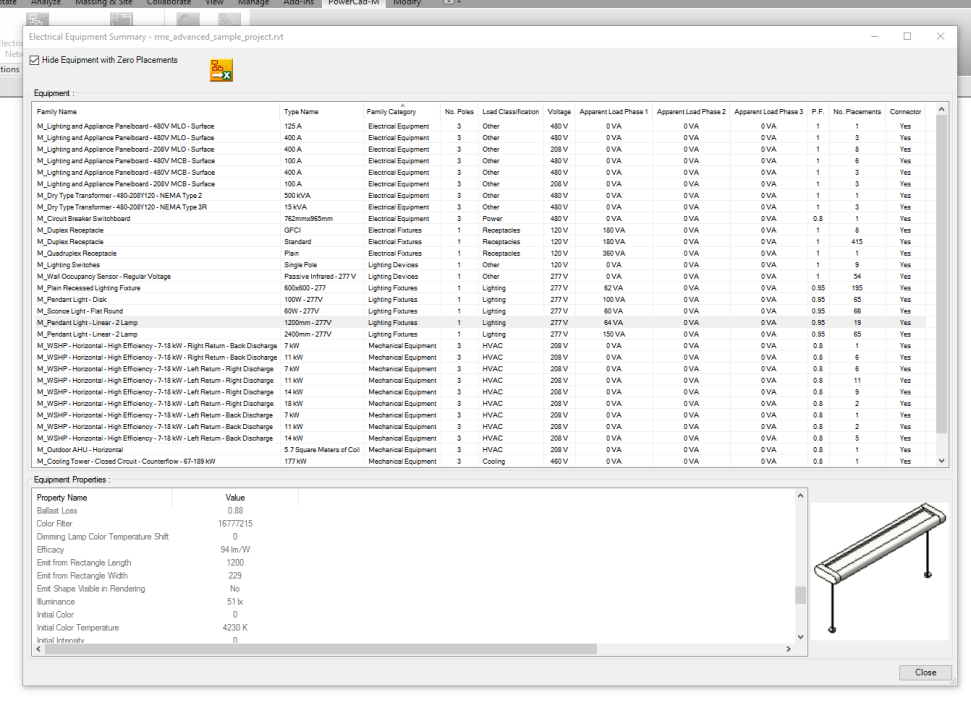Select M_Wall Occupancy Sensor - Regular Voltage row
Image resolution: width=971 pixels, height=723 pixels.
[481, 277]
